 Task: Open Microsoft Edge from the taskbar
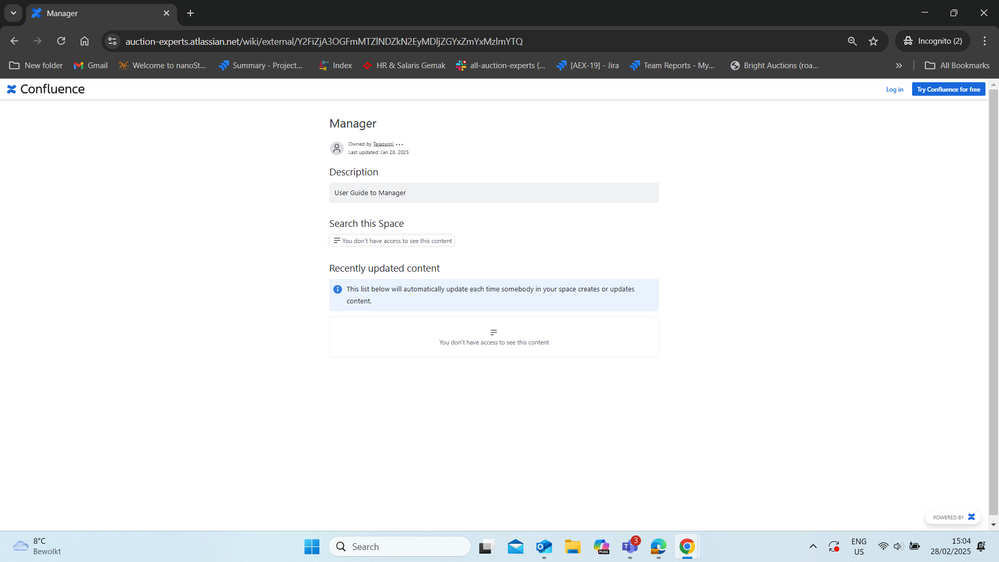tap(658, 546)
